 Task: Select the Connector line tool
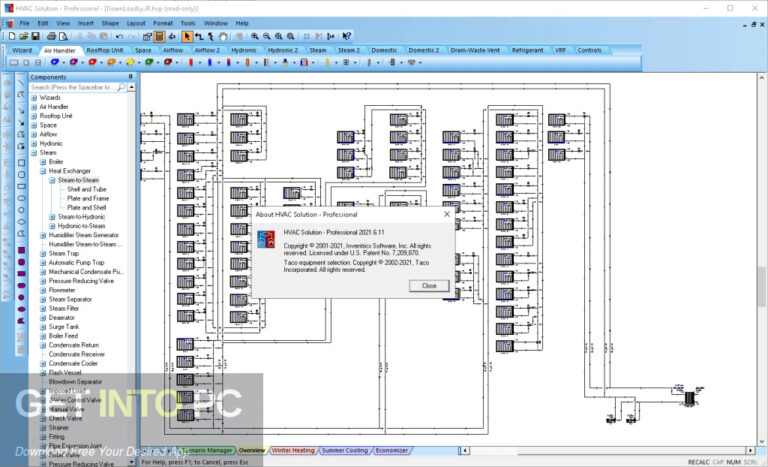[199, 36]
